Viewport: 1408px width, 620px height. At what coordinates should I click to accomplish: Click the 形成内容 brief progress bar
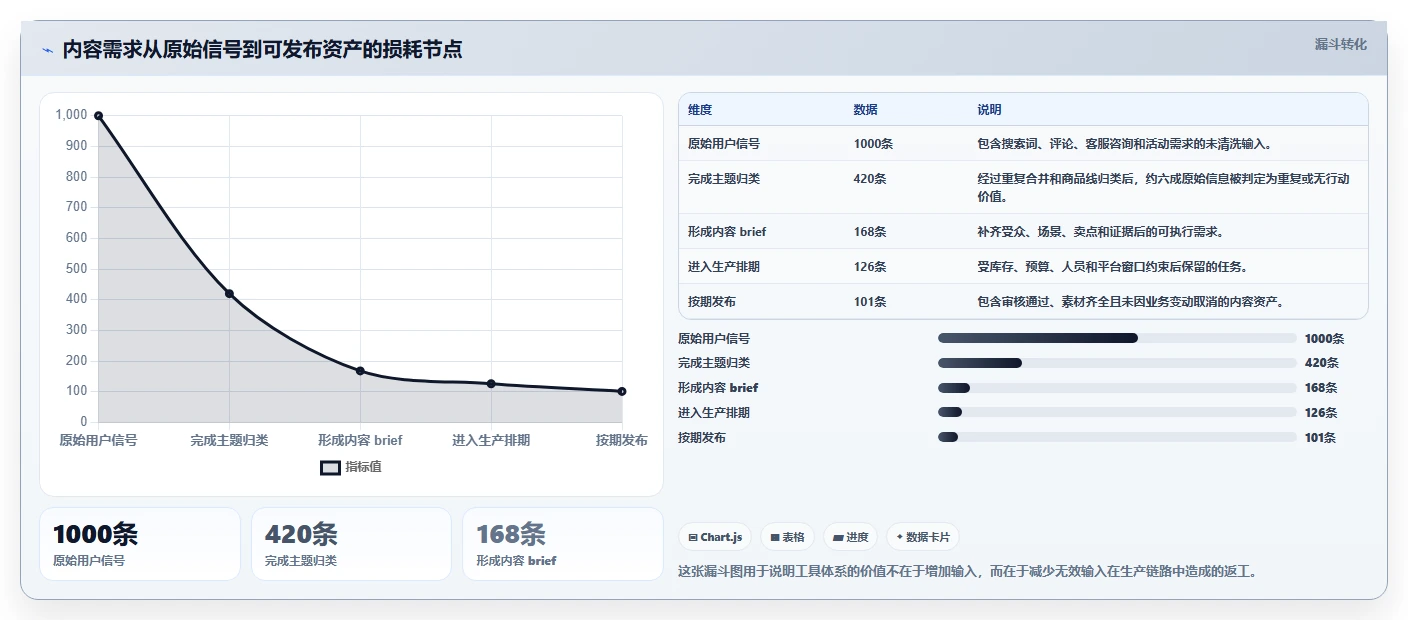[1117, 388]
